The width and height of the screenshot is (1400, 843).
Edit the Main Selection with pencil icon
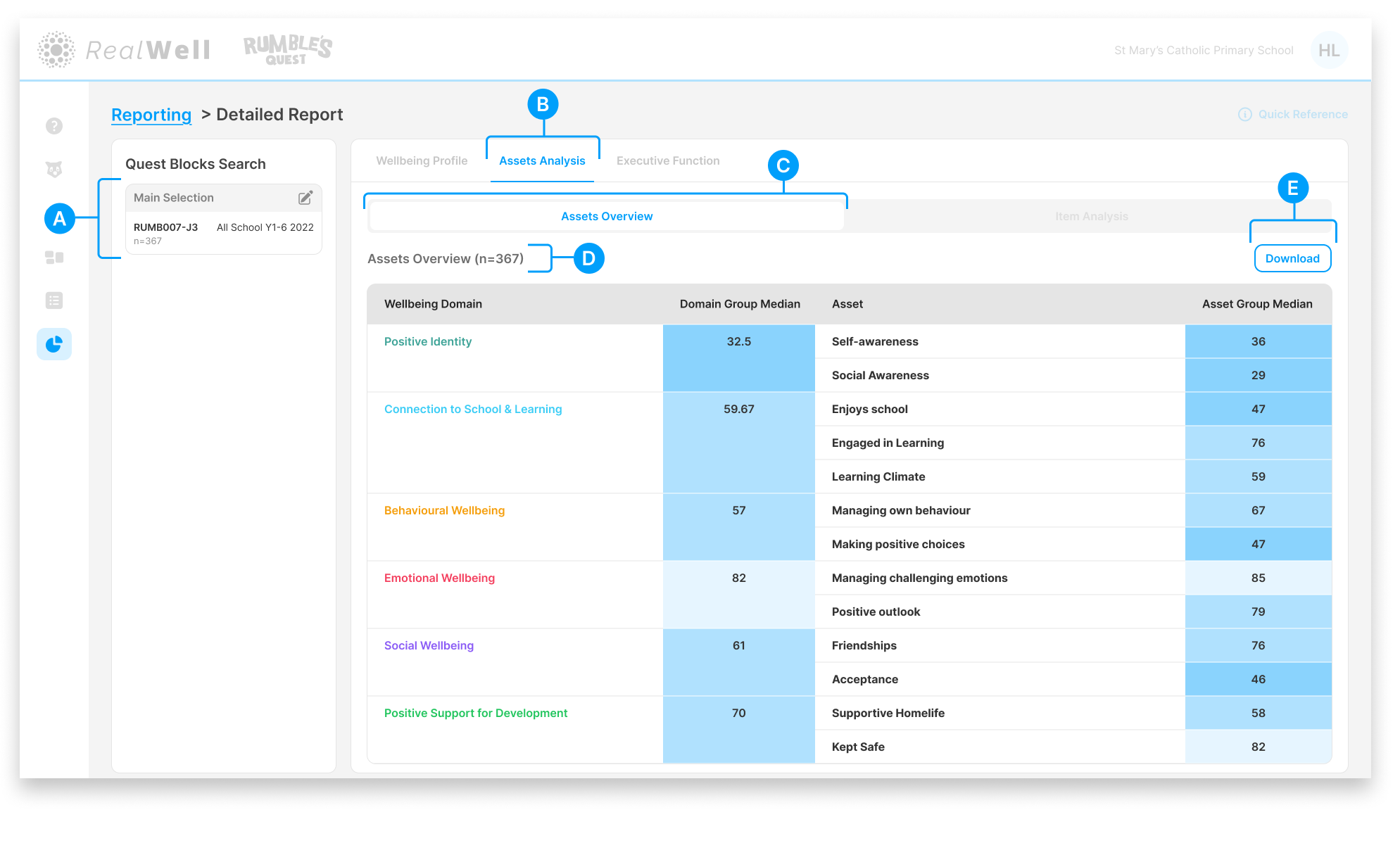305,198
